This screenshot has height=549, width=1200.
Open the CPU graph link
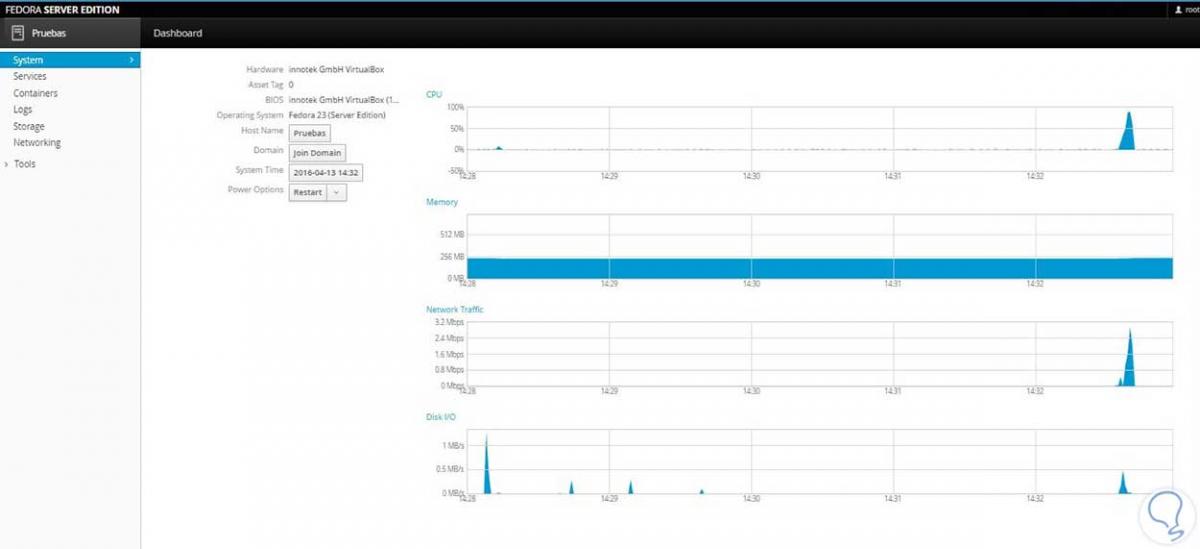(434, 94)
